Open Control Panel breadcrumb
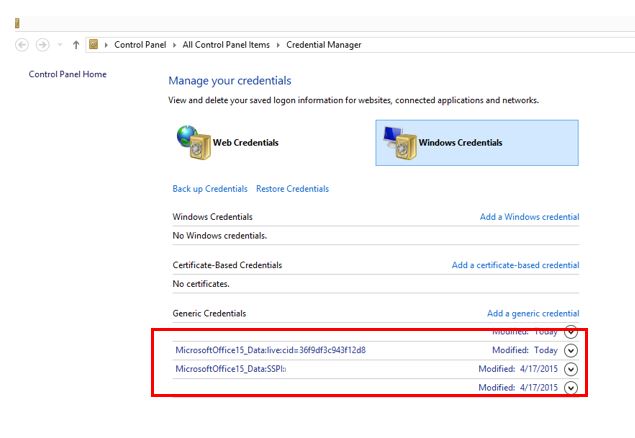The width and height of the screenshot is (635, 438). pos(140,45)
